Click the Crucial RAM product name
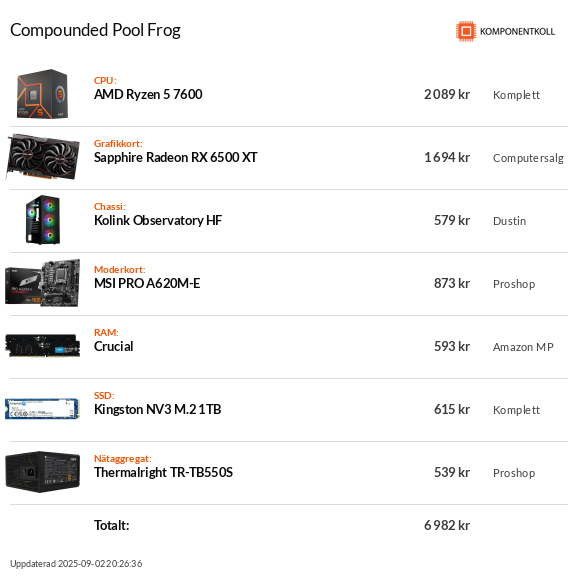 [114, 346]
